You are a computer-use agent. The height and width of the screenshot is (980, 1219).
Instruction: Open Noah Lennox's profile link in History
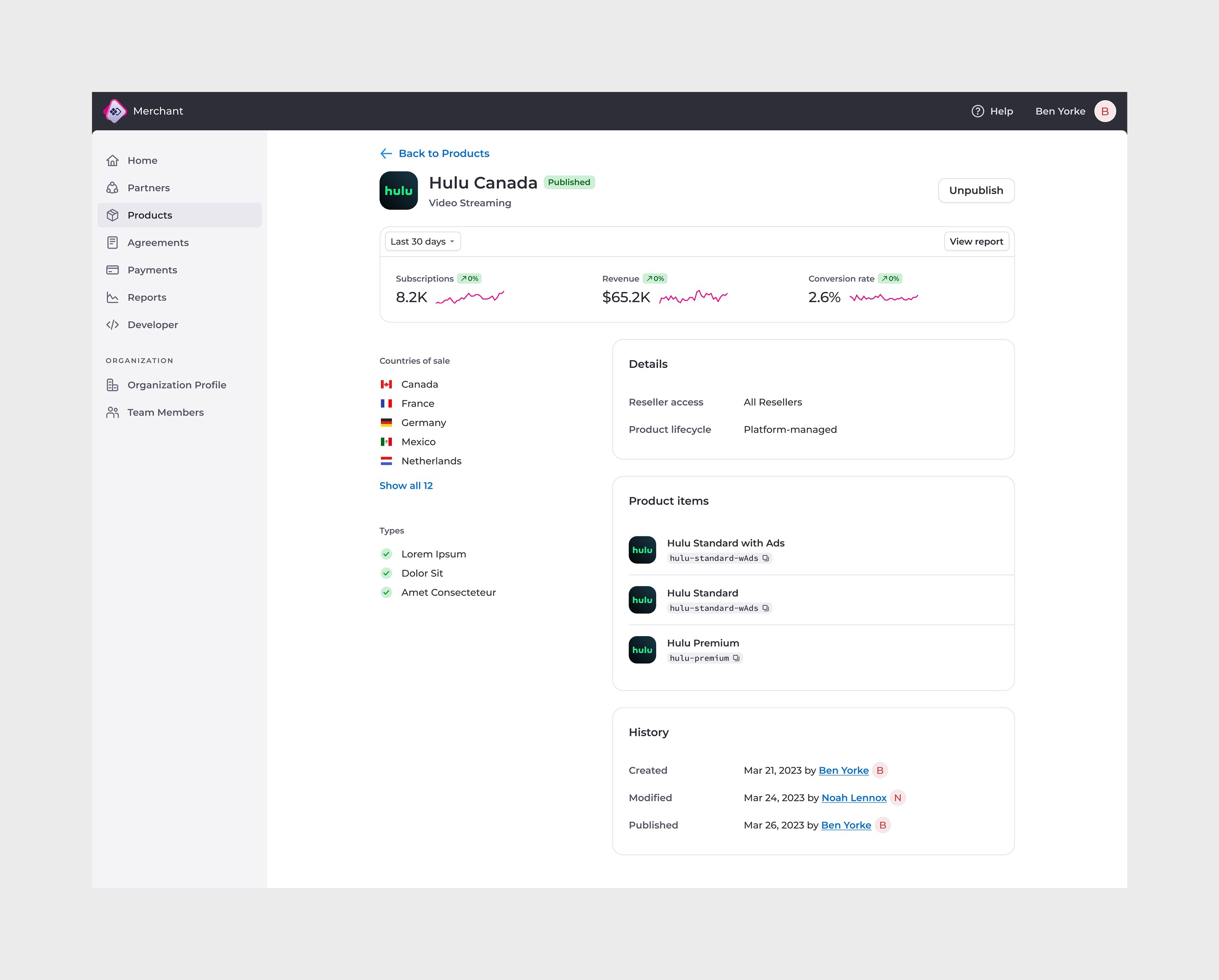click(854, 798)
